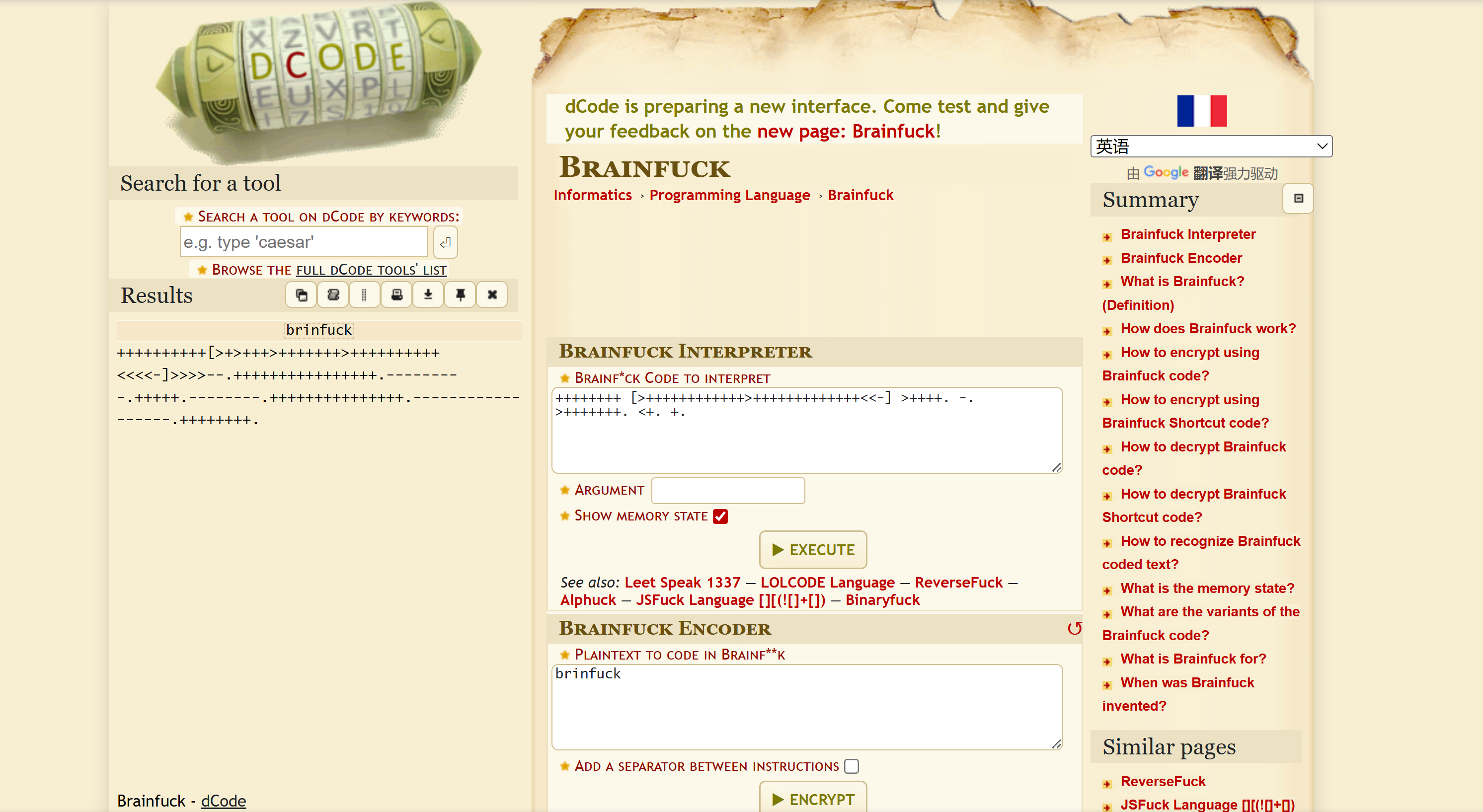
Task: Open the dCode link in results footer
Action: 224,801
